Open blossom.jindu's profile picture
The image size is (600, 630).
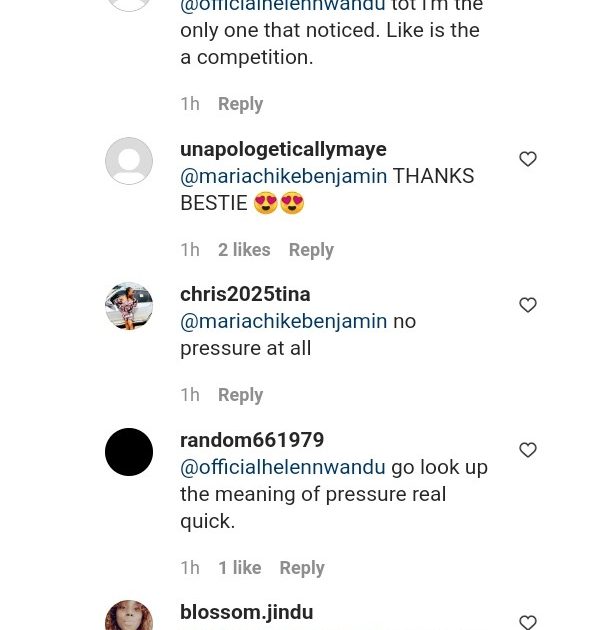pos(129,616)
